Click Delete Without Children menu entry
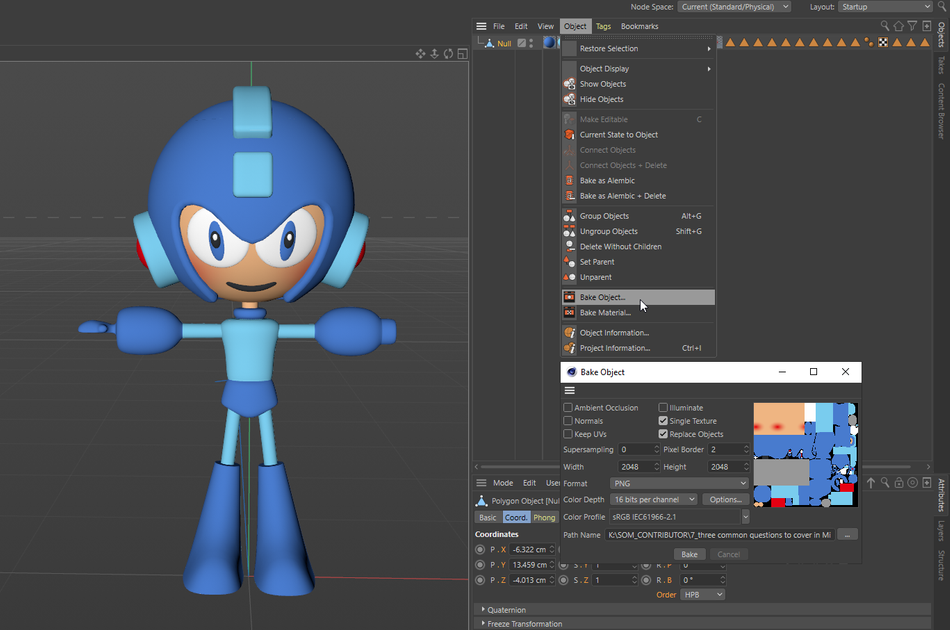950x630 pixels. click(639, 247)
